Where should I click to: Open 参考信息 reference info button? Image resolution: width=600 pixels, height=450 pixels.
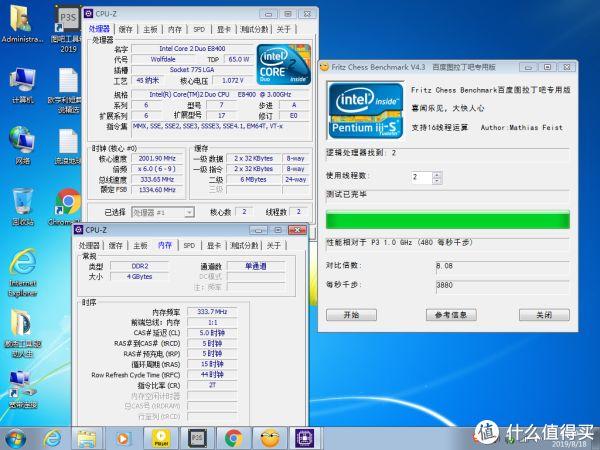click(x=451, y=315)
